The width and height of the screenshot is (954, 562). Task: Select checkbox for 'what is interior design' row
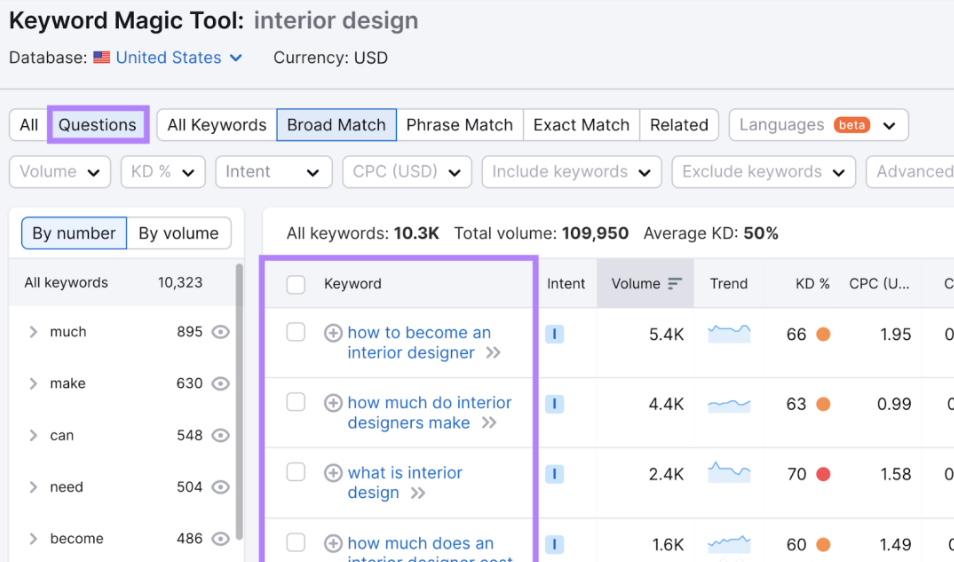[296, 472]
